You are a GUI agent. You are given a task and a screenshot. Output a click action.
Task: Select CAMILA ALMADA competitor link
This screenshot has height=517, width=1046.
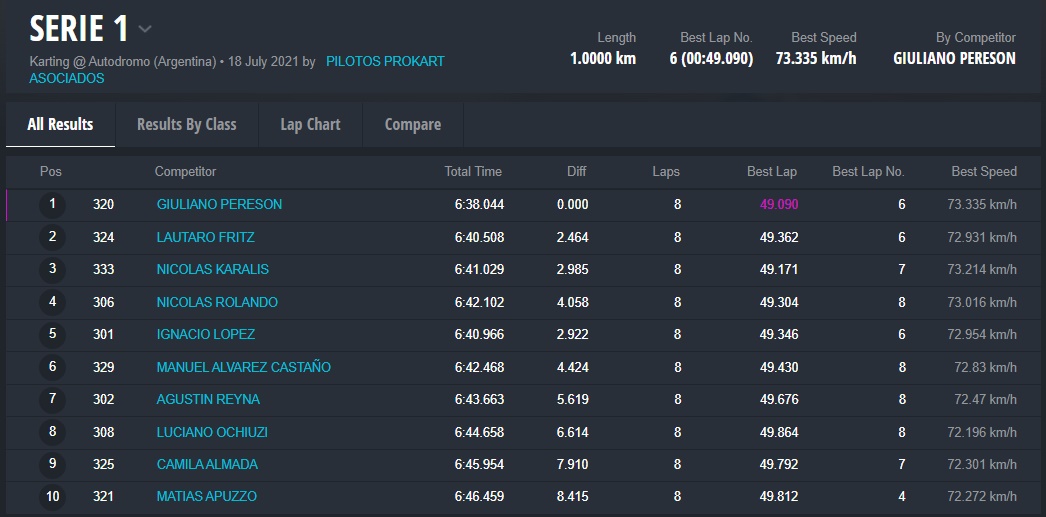pyautogui.click(x=207, y=464)
